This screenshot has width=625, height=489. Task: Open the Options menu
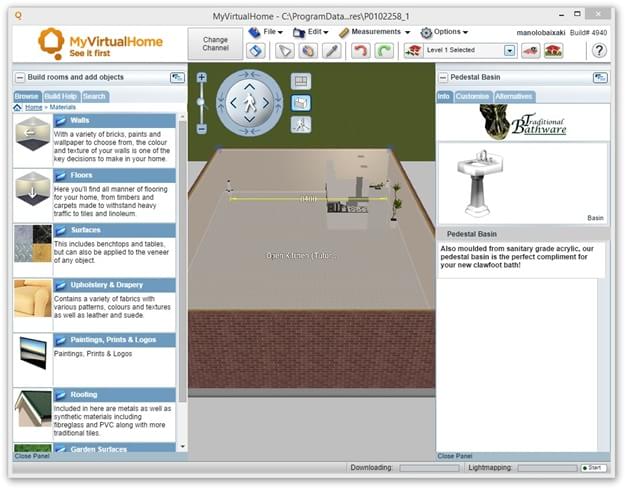(x=444, y=32)
